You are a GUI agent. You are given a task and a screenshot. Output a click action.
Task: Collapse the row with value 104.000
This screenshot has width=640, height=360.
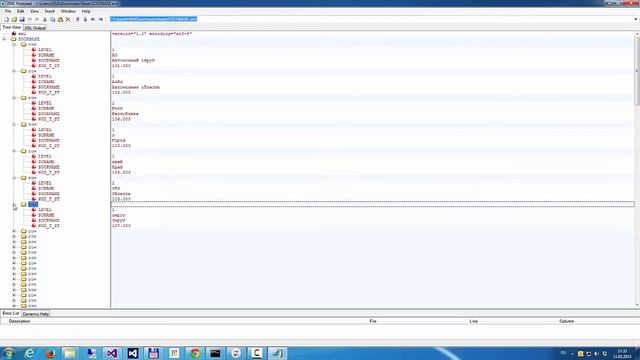click(14, 151)
